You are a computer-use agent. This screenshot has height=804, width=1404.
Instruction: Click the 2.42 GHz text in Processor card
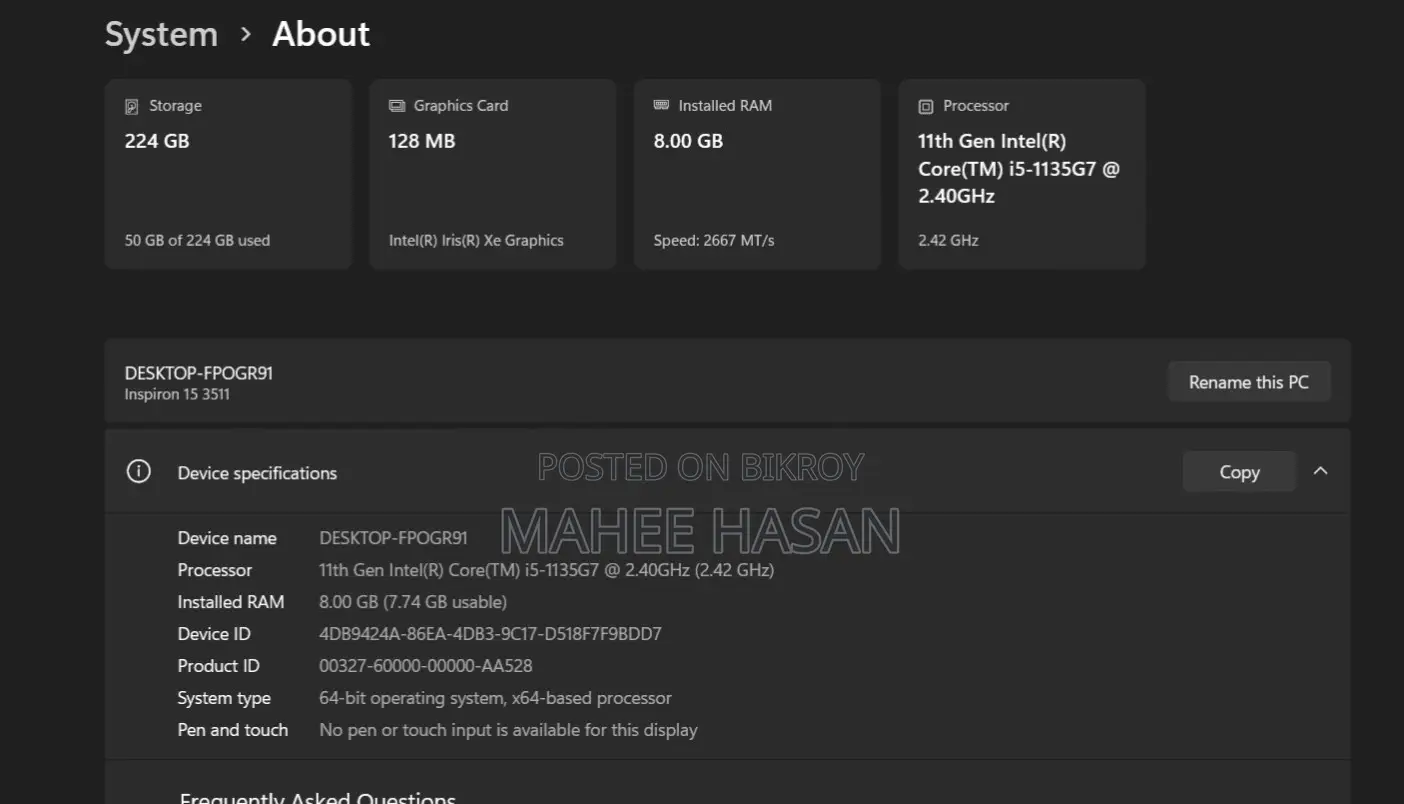[x=948, y=240]
